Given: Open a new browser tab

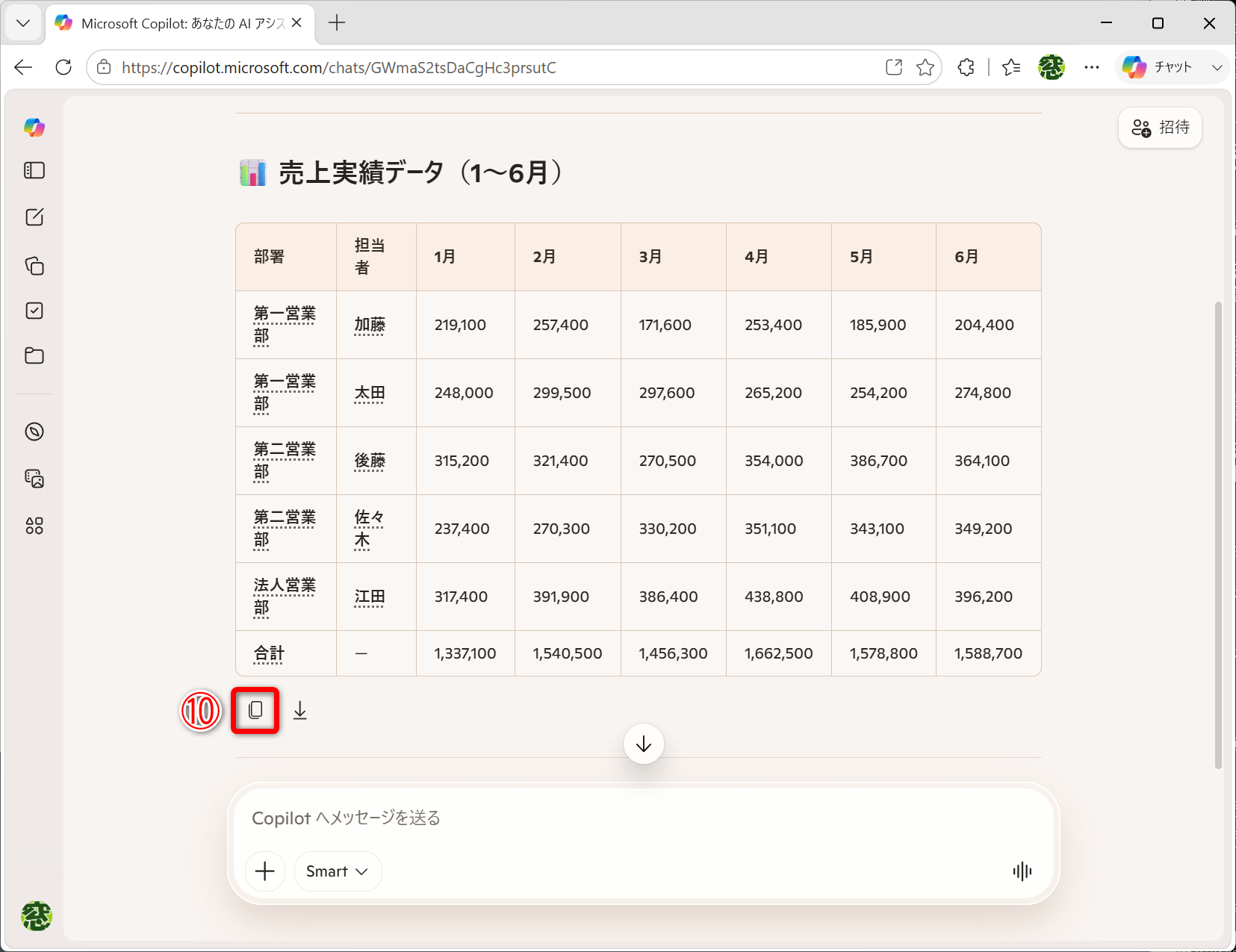Looking at the screenshot, I should pyautogui.click(x=337, y=23).
